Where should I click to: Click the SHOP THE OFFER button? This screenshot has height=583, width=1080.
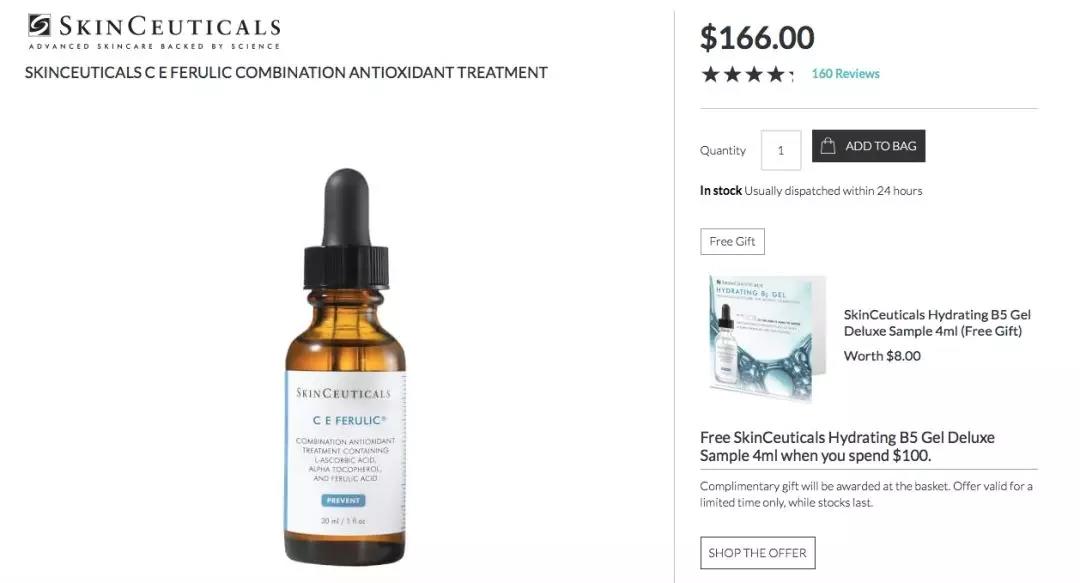(x=758, y=553)
